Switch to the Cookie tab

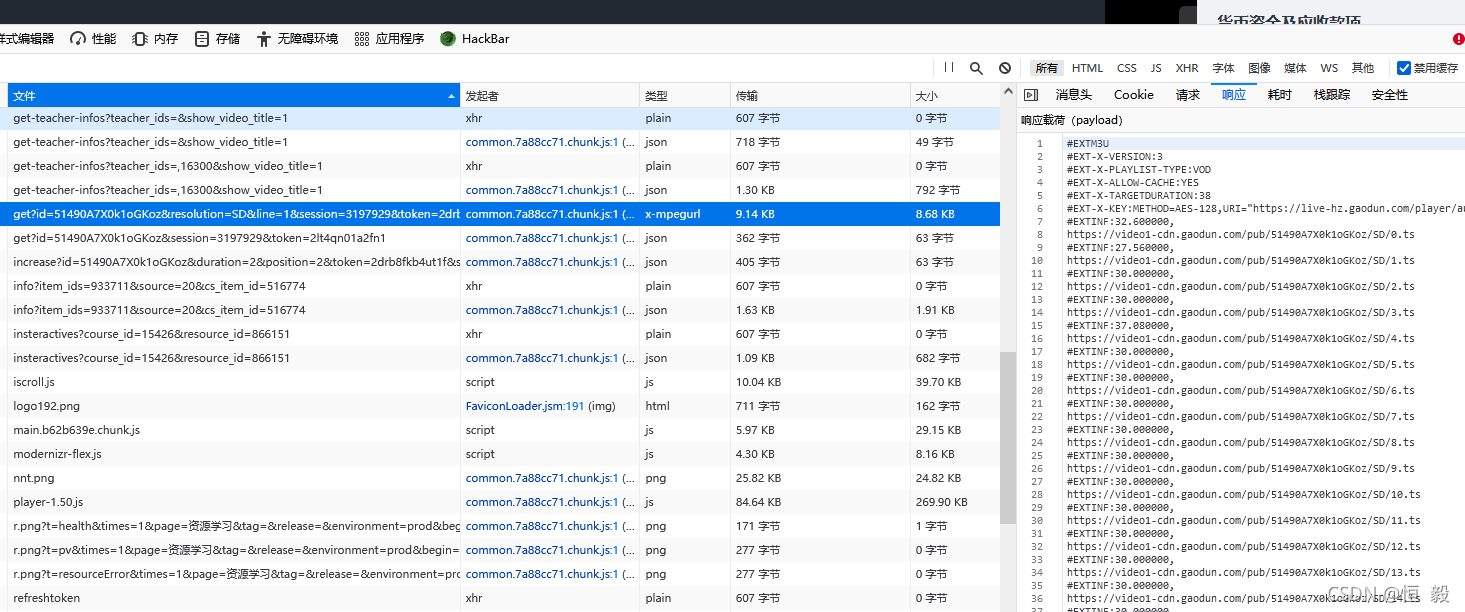(x=1134, y=95)
